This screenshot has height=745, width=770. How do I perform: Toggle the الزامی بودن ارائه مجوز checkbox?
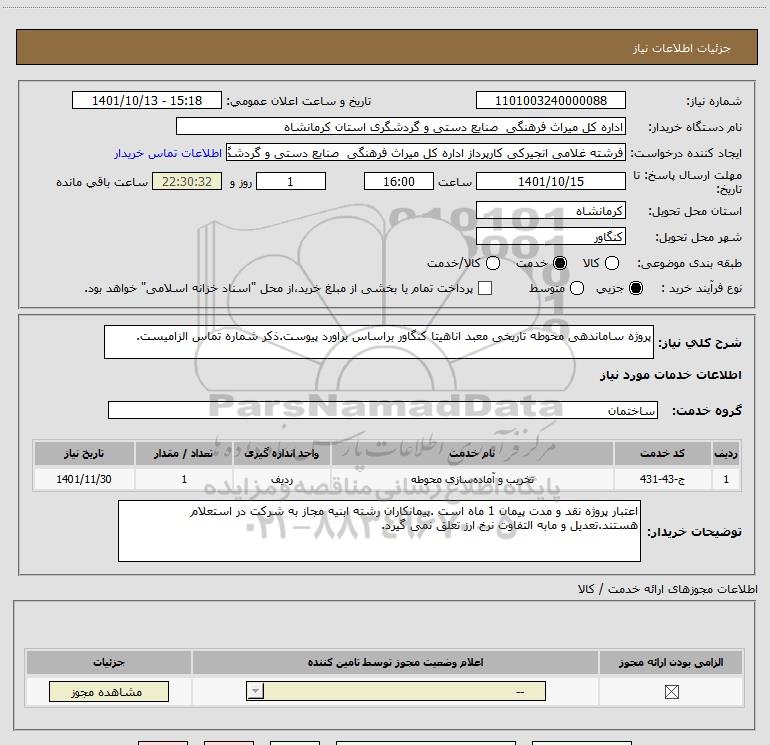(x=671, y=692)
